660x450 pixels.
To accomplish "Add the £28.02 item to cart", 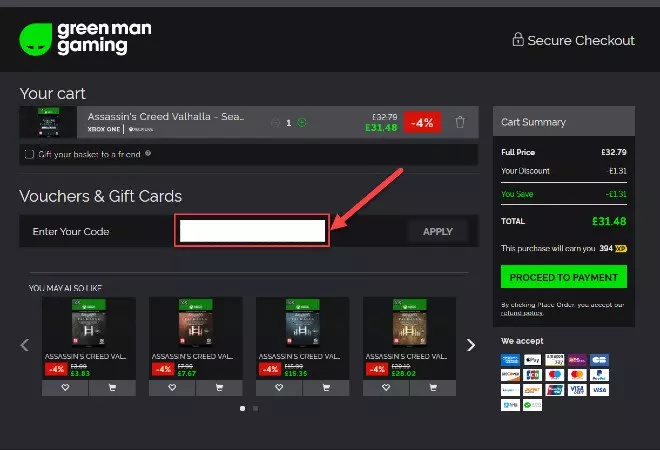I will (433, 388).
